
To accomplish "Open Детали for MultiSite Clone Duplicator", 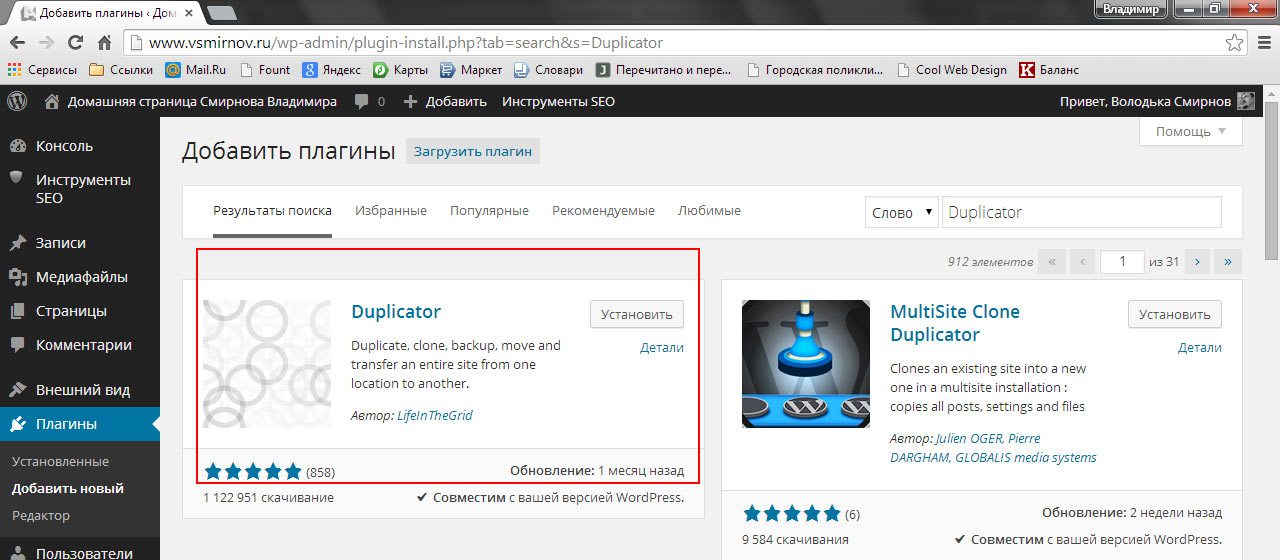I will (1200, 348).
